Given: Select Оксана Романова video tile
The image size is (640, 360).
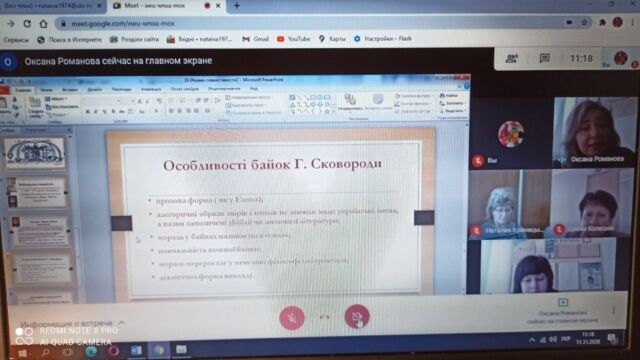Looking at the screenshot, I should click(x=593, y=132).
